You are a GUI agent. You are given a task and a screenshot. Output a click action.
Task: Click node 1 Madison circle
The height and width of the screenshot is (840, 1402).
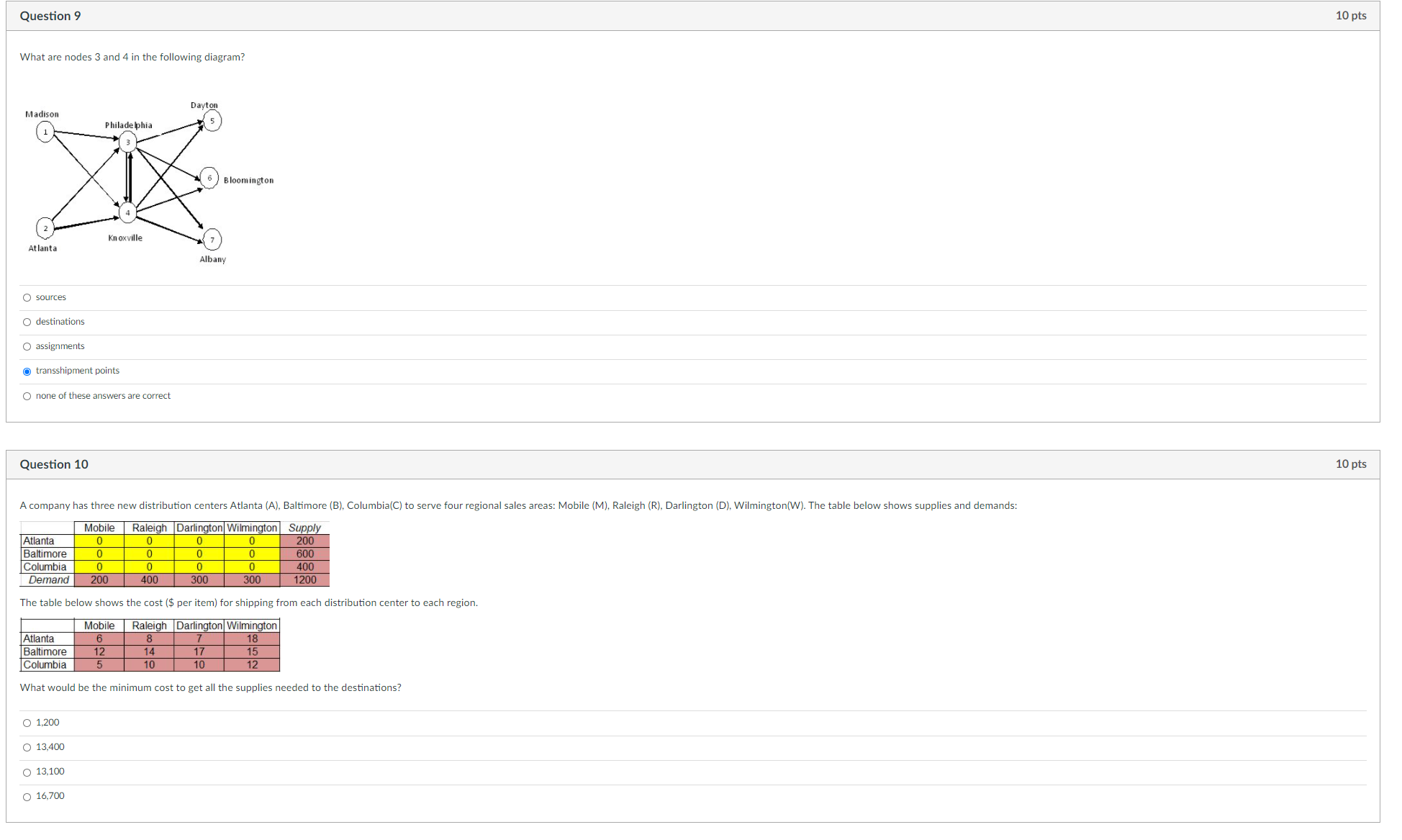pyautogui.click(x=45, y=132)
